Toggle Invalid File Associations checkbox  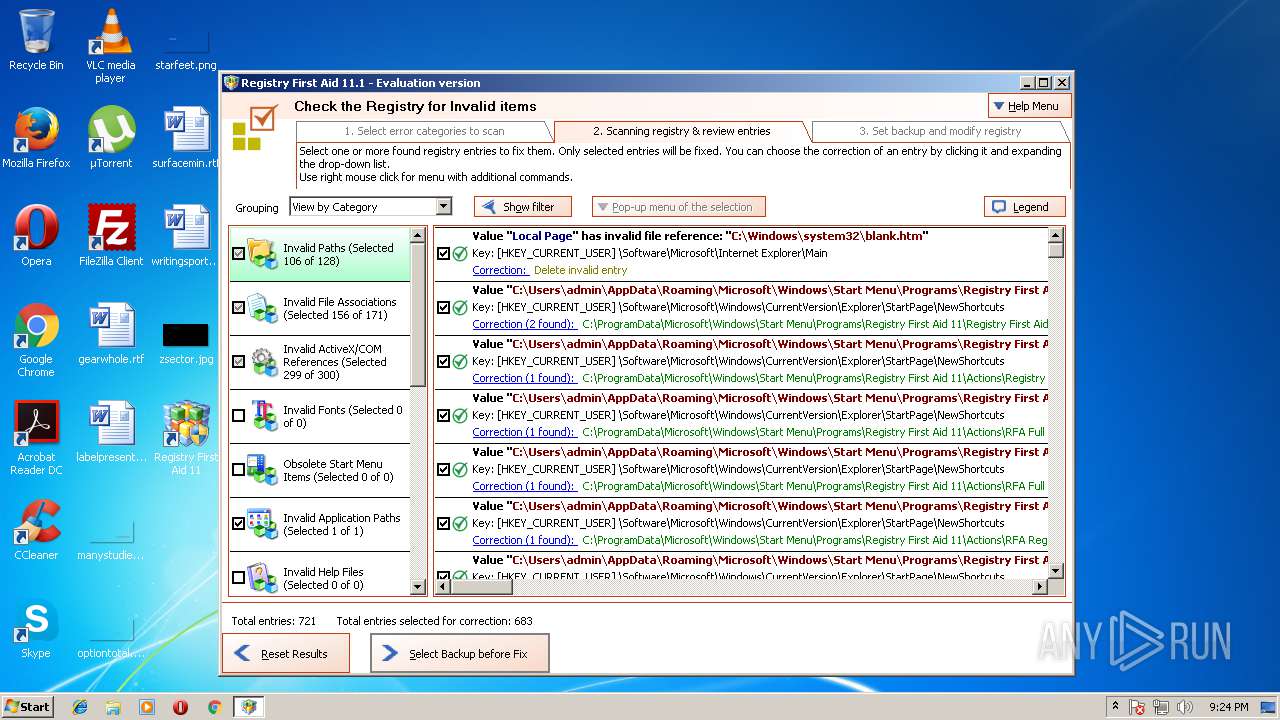[238, 308]
